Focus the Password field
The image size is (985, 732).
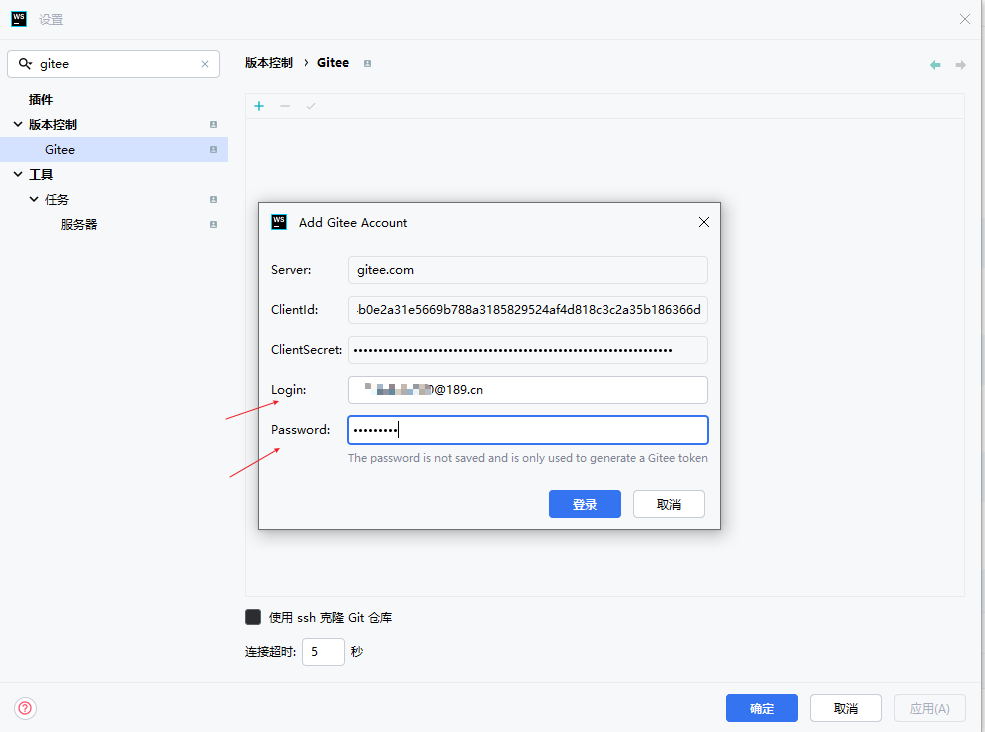tap(528, 430)
